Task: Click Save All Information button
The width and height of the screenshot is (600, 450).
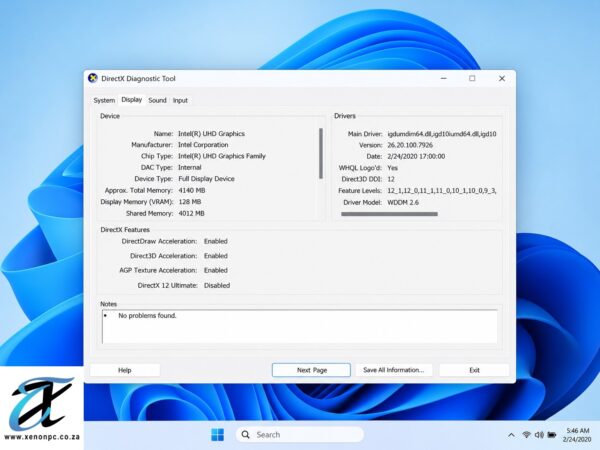Action: 394,370
